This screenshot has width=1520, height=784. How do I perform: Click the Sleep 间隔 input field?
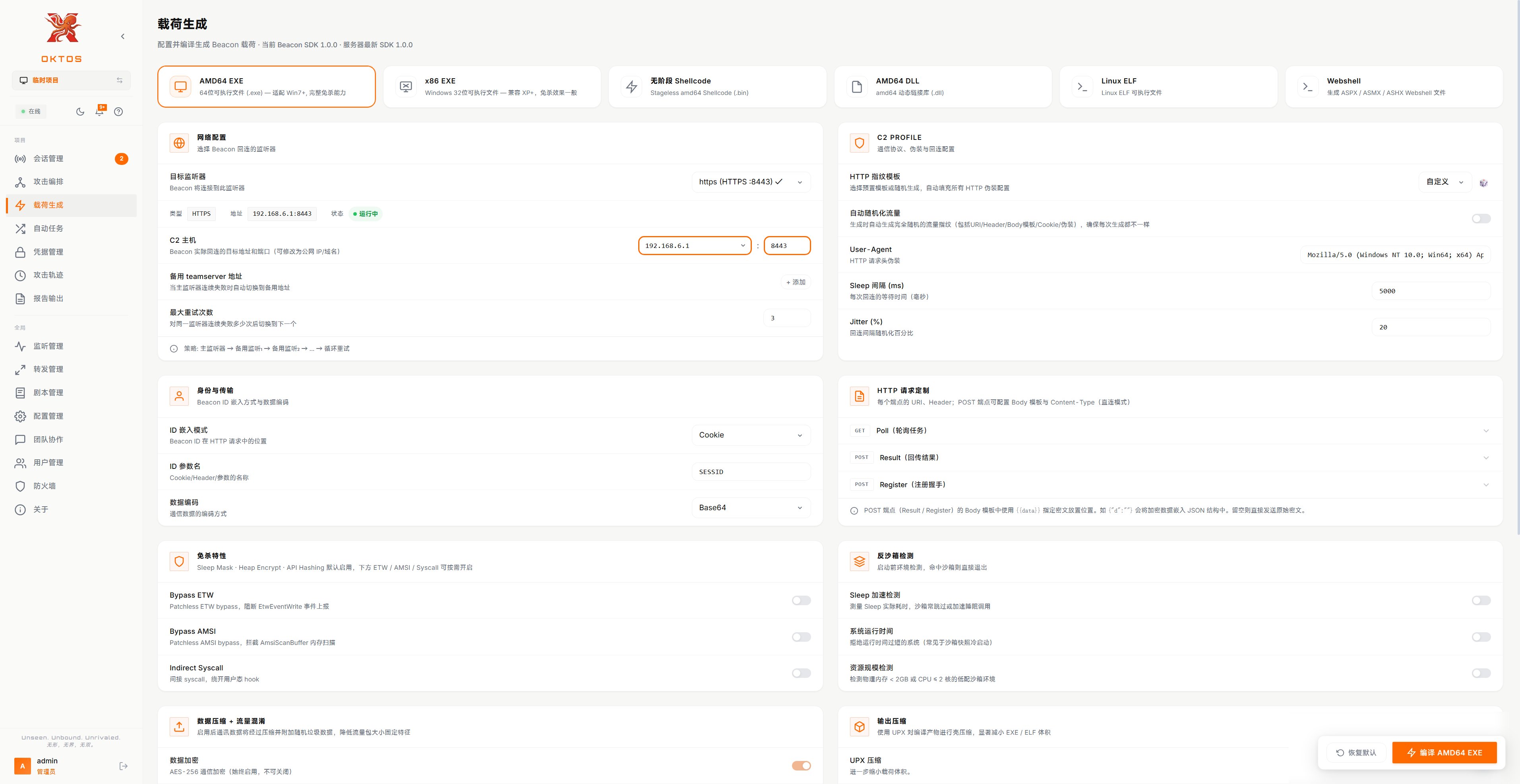click(1430, 291)
